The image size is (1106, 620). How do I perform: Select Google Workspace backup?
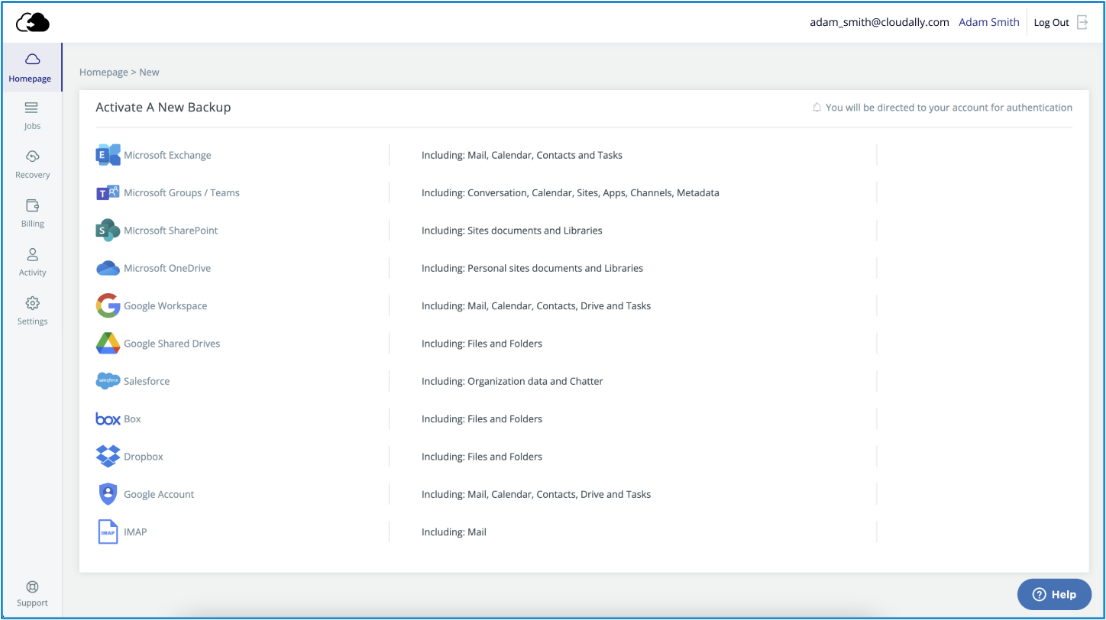tap(165, 306)
